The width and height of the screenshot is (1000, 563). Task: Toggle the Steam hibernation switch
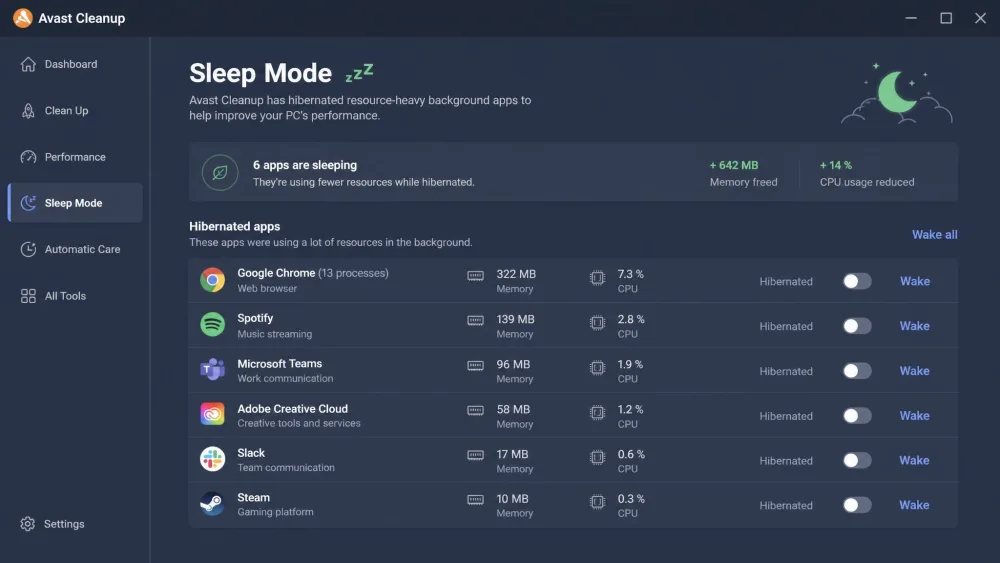tap(857, 505)
